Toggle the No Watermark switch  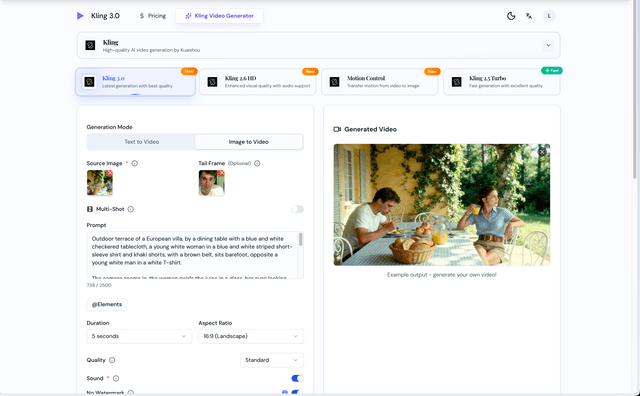point(297,393)
